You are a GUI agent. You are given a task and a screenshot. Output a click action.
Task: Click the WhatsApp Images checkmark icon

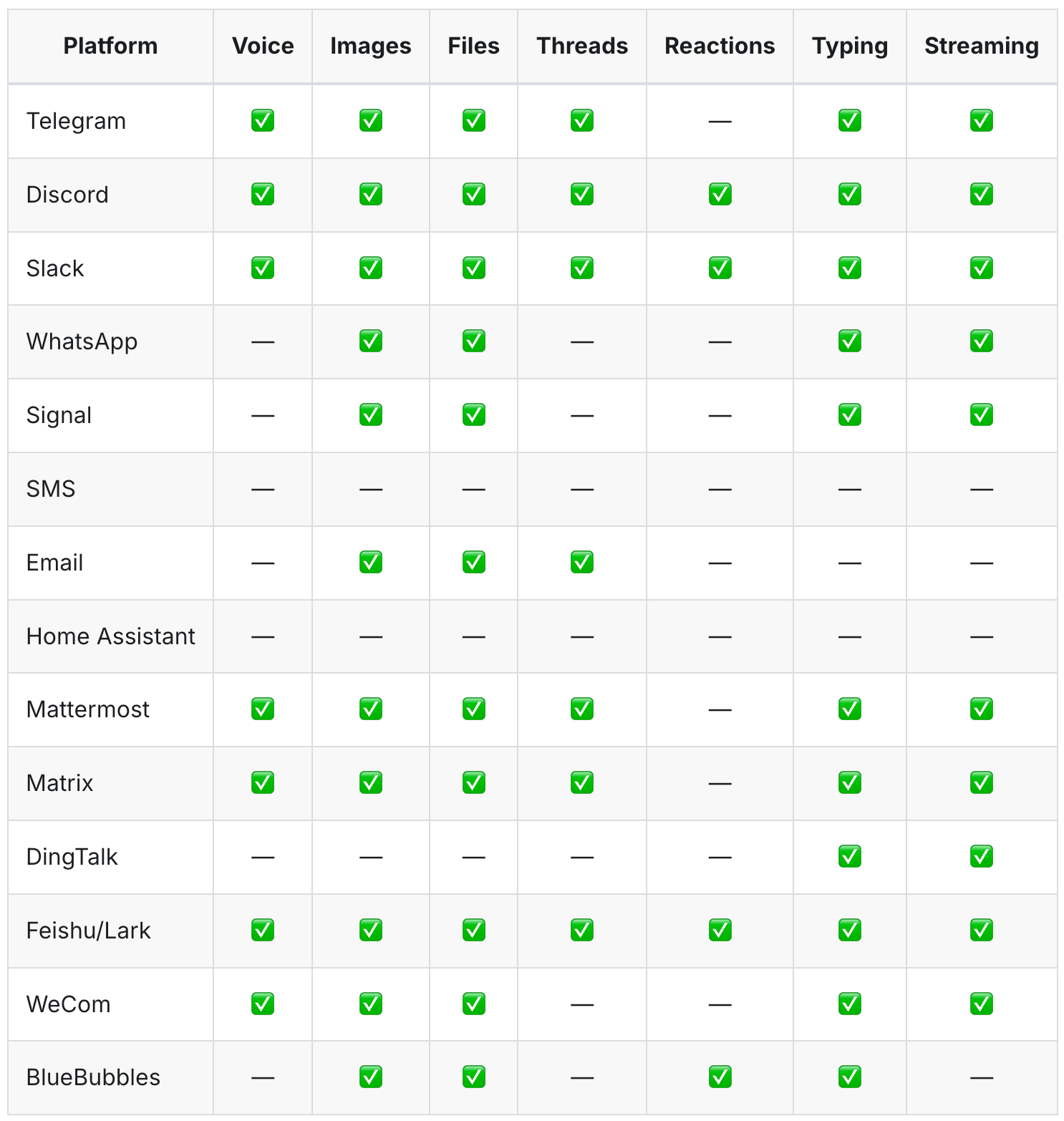pos(371,341)
